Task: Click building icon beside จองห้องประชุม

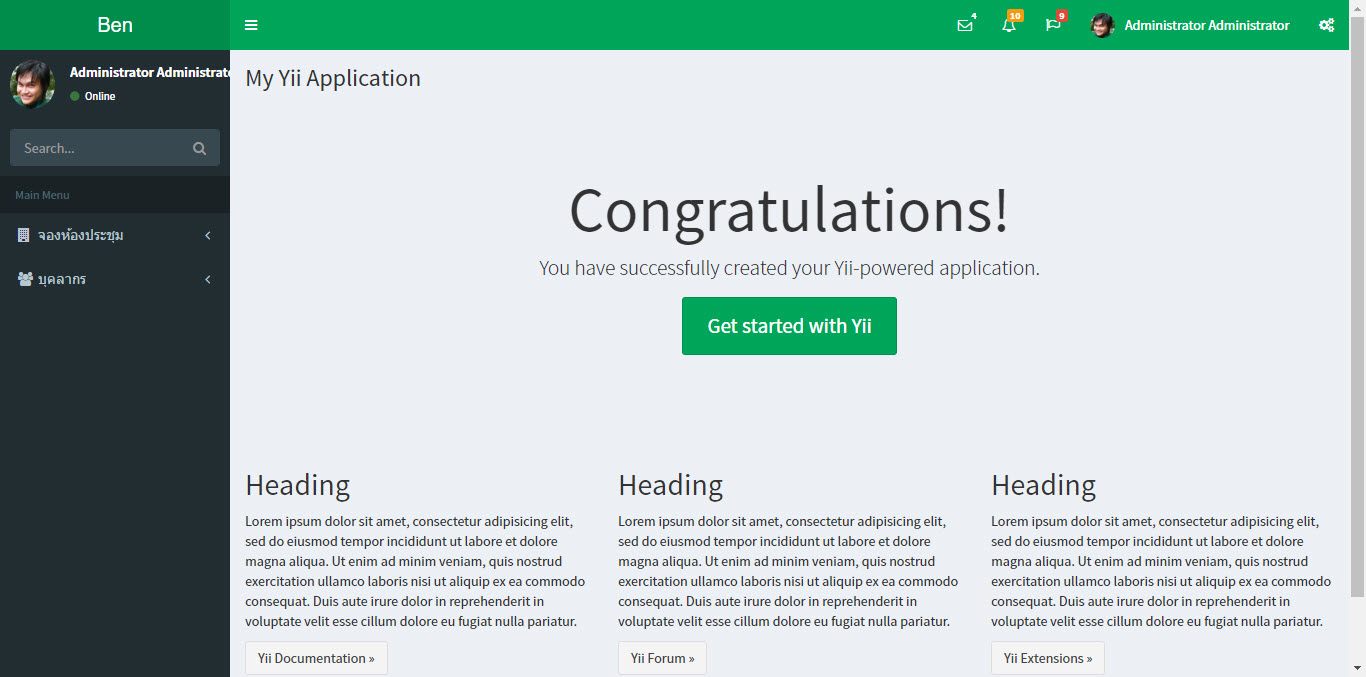Action: tap(24, 235)
